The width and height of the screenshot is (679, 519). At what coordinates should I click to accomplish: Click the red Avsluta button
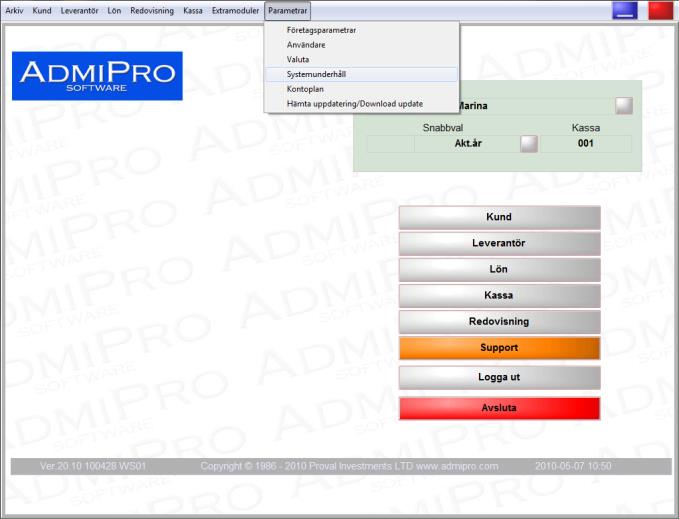coord(499,408)
